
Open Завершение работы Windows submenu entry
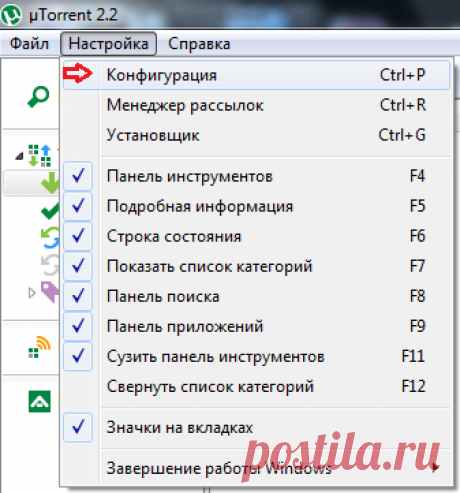coord(256,468)
